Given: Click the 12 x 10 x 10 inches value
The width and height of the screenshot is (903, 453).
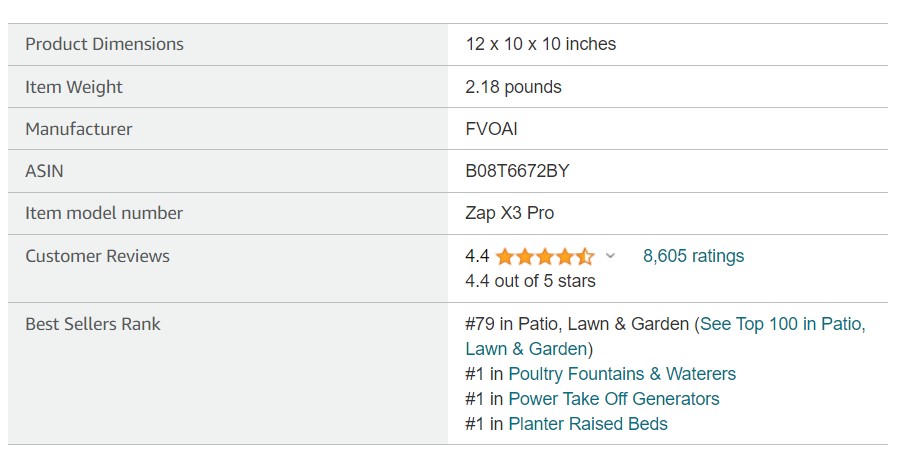Looking at the screenshot, I should [x=540, y=44].
